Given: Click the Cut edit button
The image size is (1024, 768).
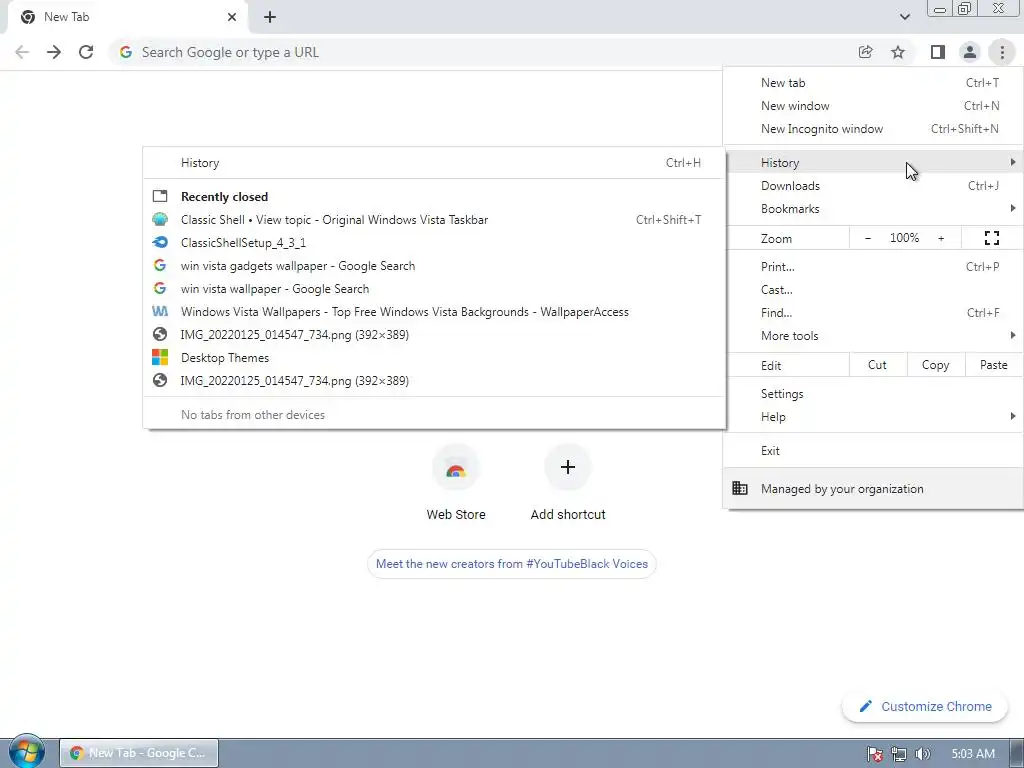Looking at the screenshot, I should click(x=878, y=365).
